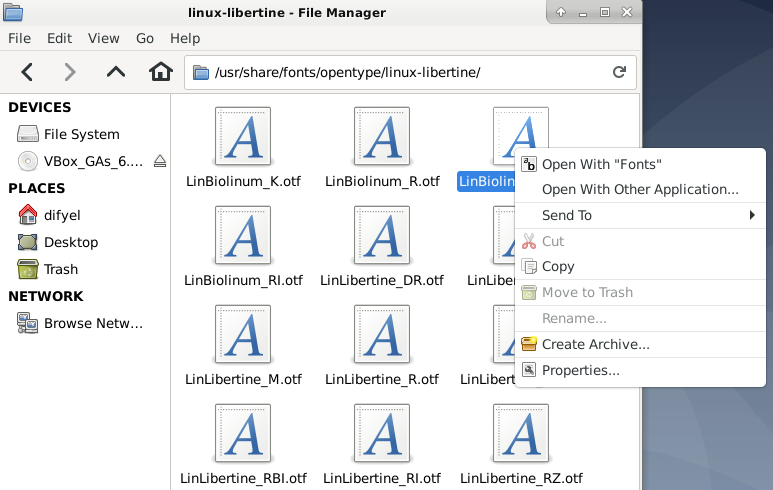Click the location path field
The height and width of the screenshot is (490, 773).
410,72
